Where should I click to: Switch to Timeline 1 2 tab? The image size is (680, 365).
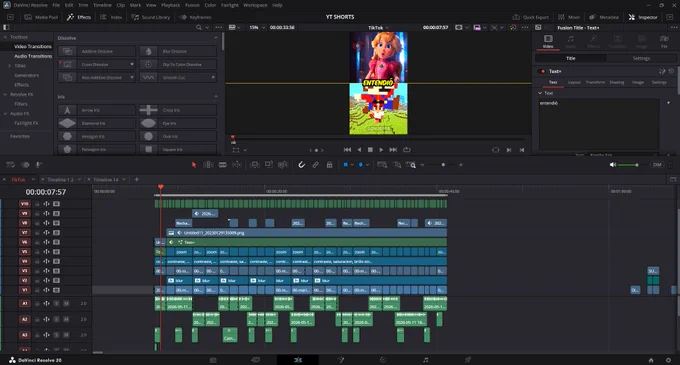[x=61, y=179]
